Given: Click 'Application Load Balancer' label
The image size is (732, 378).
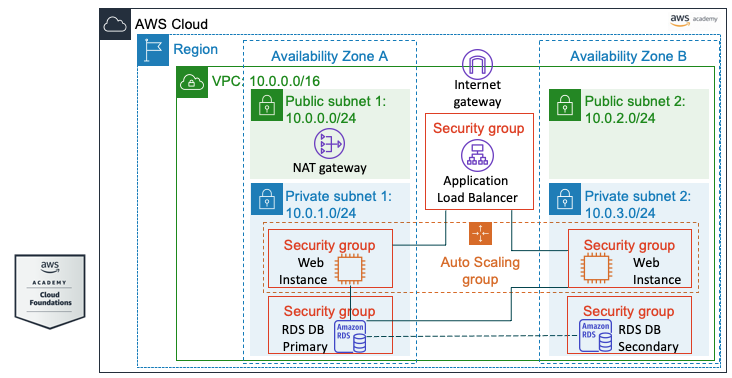Looking at the screenshot, I should (477, 189).
